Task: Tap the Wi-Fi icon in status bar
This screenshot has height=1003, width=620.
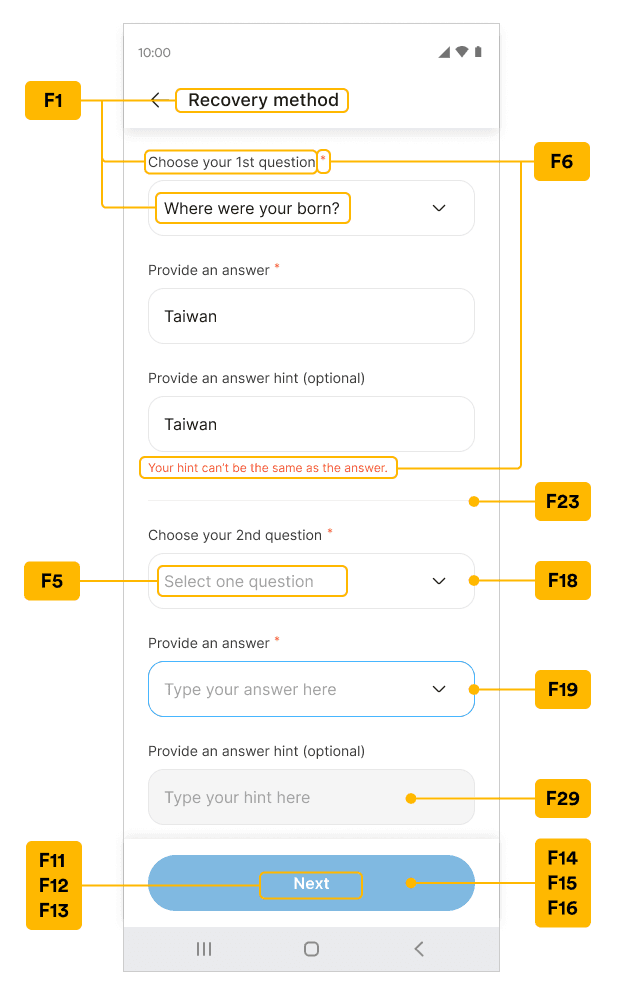Action: 462,52
